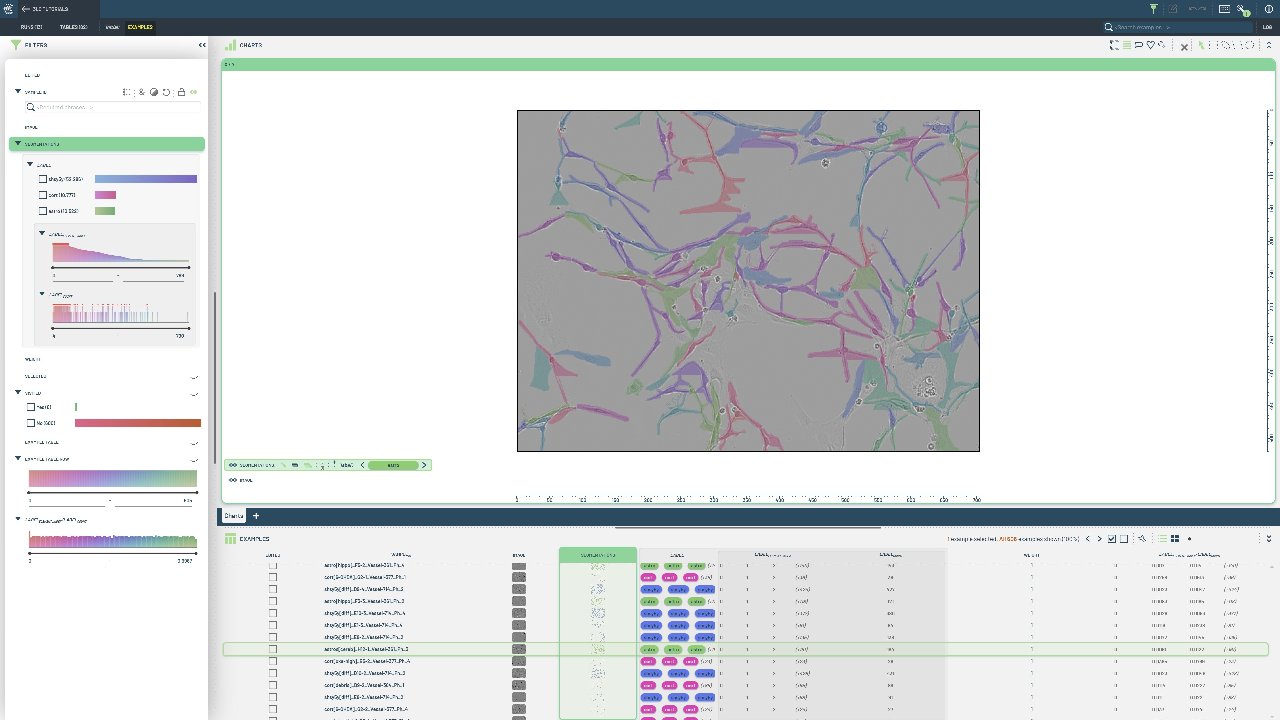Click the back arrow beside the project title
Viewport: 1280px width, 720px height.
pos(25,9)
